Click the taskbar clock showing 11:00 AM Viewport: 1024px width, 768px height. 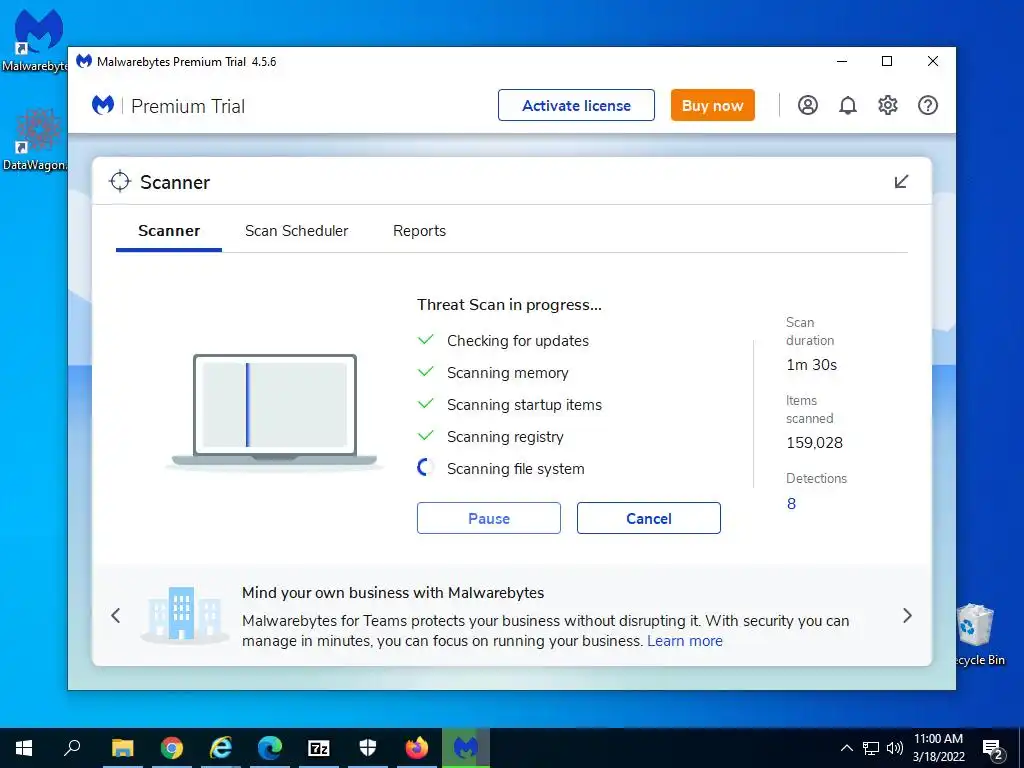pos(938,748)
